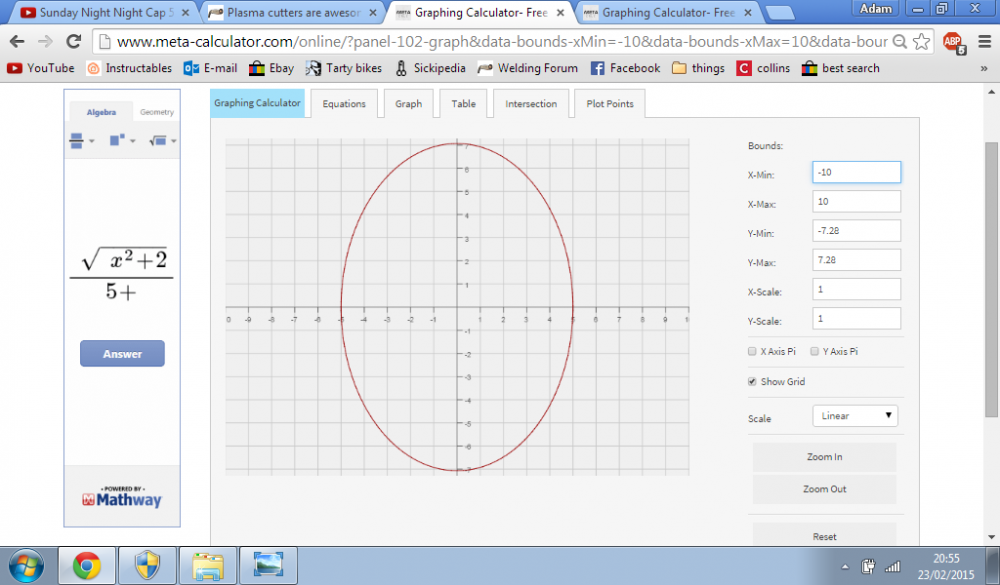
Task: Enable the Y Axis Pi checkbox
Action: click(814, 352)
